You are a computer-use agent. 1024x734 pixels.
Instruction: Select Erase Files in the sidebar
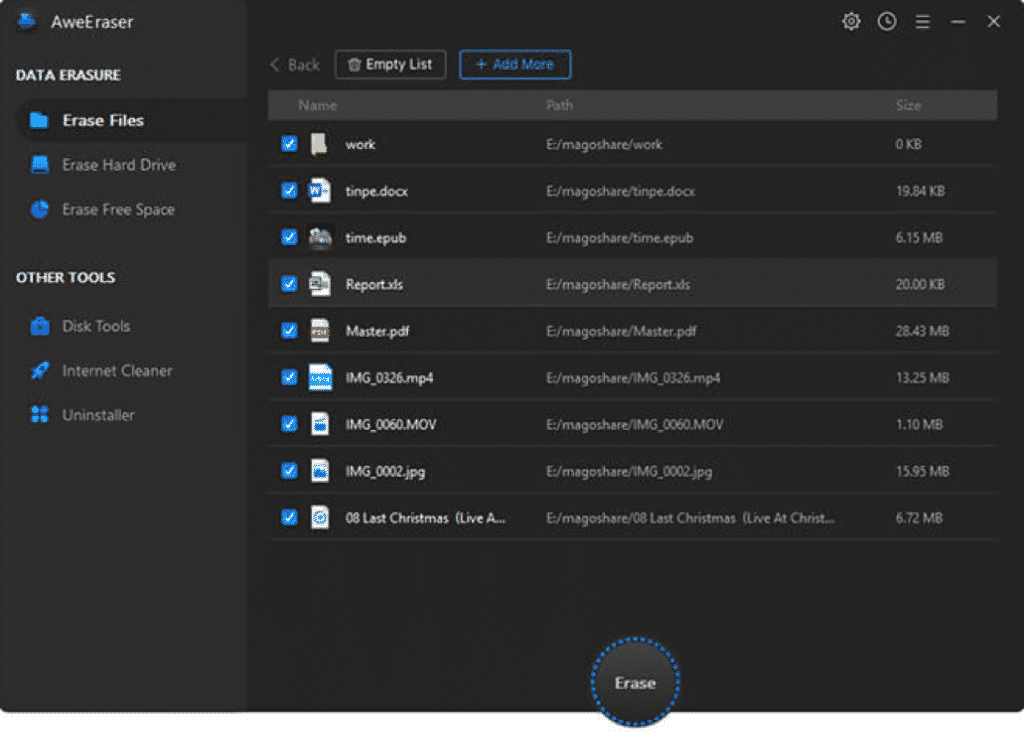103,120
